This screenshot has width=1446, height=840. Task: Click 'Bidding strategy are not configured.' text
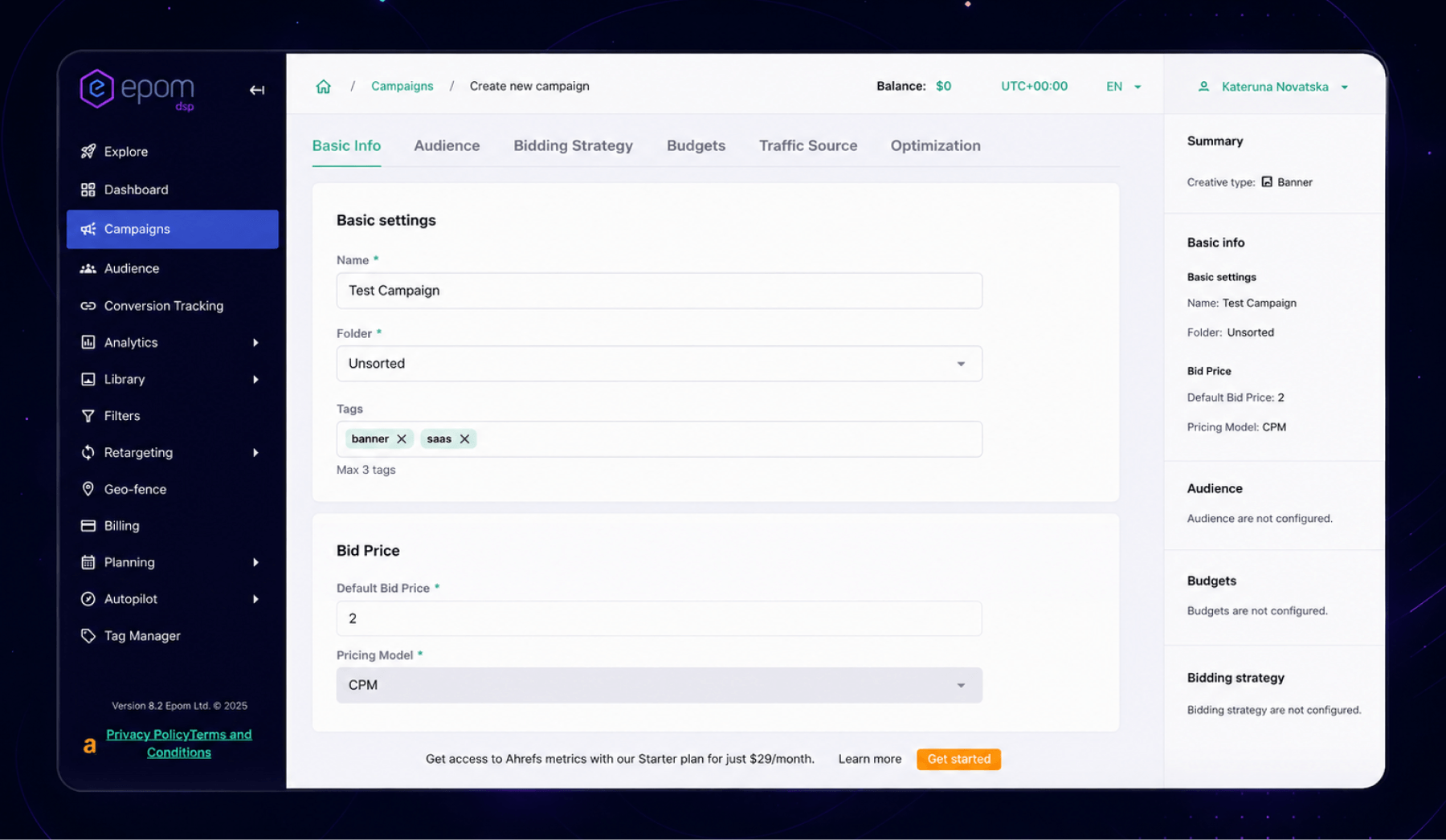click(x=1274, y=711)
